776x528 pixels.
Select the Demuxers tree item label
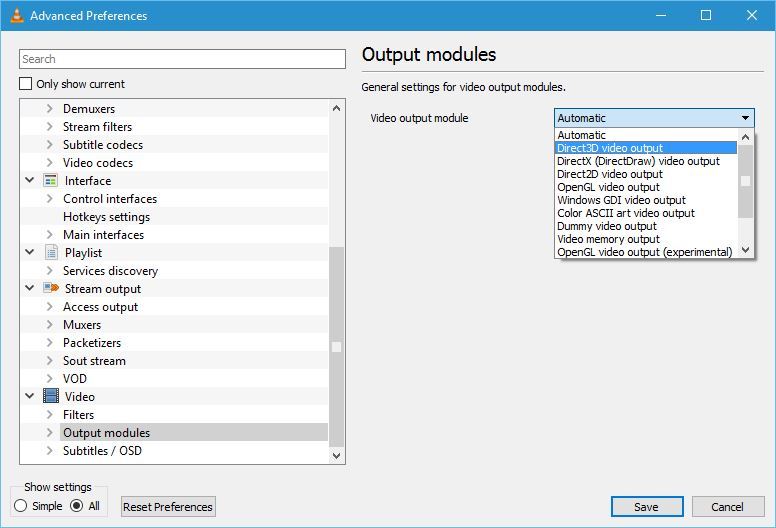point(89,108)
